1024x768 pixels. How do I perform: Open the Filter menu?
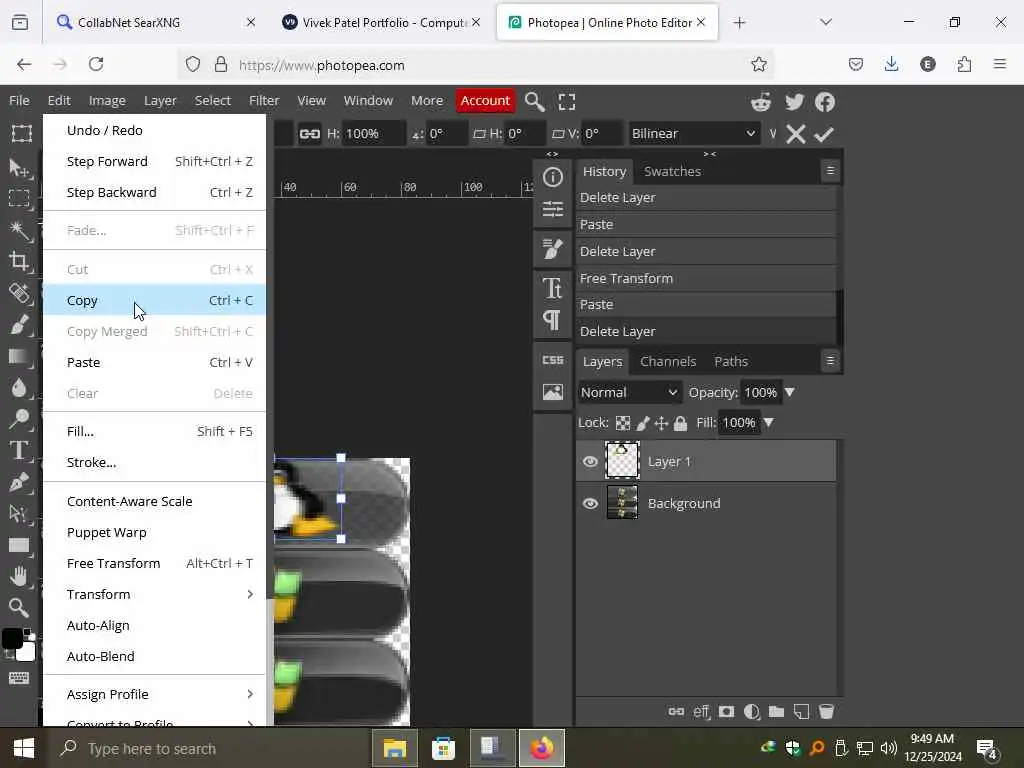tap(264, 101)
